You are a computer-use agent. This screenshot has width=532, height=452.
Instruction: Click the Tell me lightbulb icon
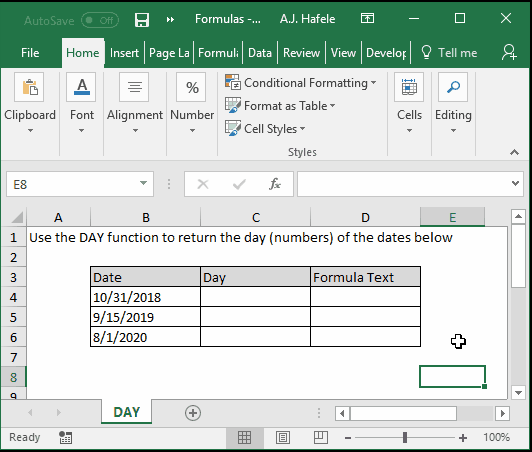coord(426,52)
